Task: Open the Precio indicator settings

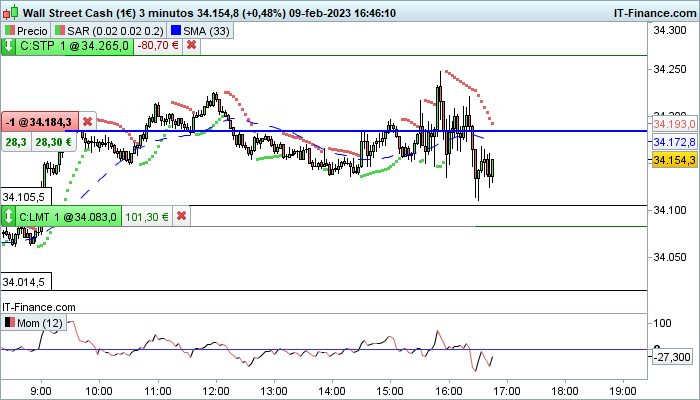Action: (26, 31)
